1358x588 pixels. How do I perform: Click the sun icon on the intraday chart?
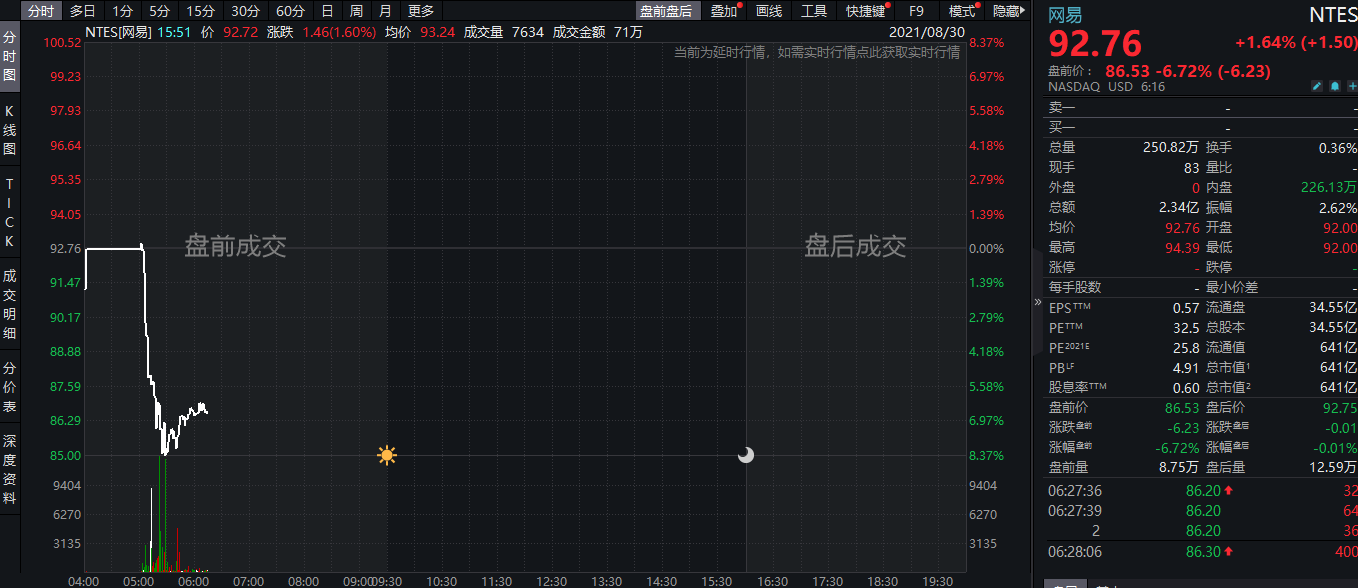pos(386,455)
